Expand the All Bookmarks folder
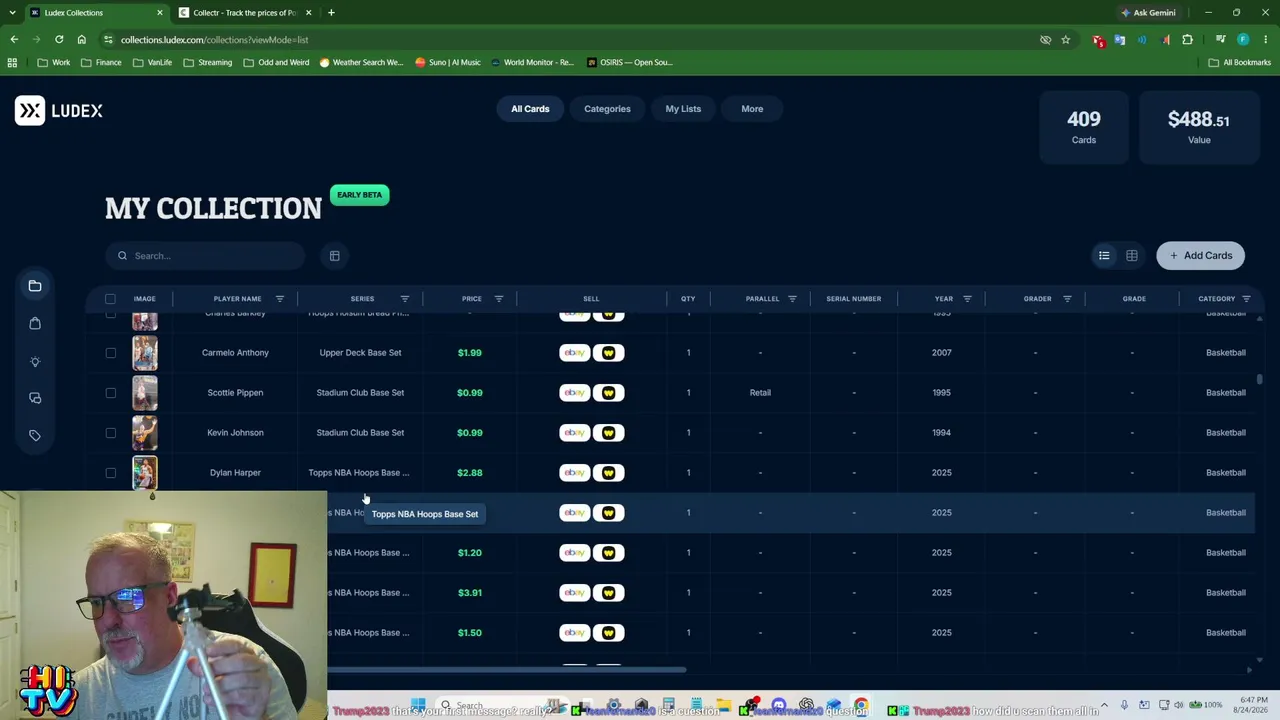The width and height of the screenshot is (1280, 720). coord(1240,62)
